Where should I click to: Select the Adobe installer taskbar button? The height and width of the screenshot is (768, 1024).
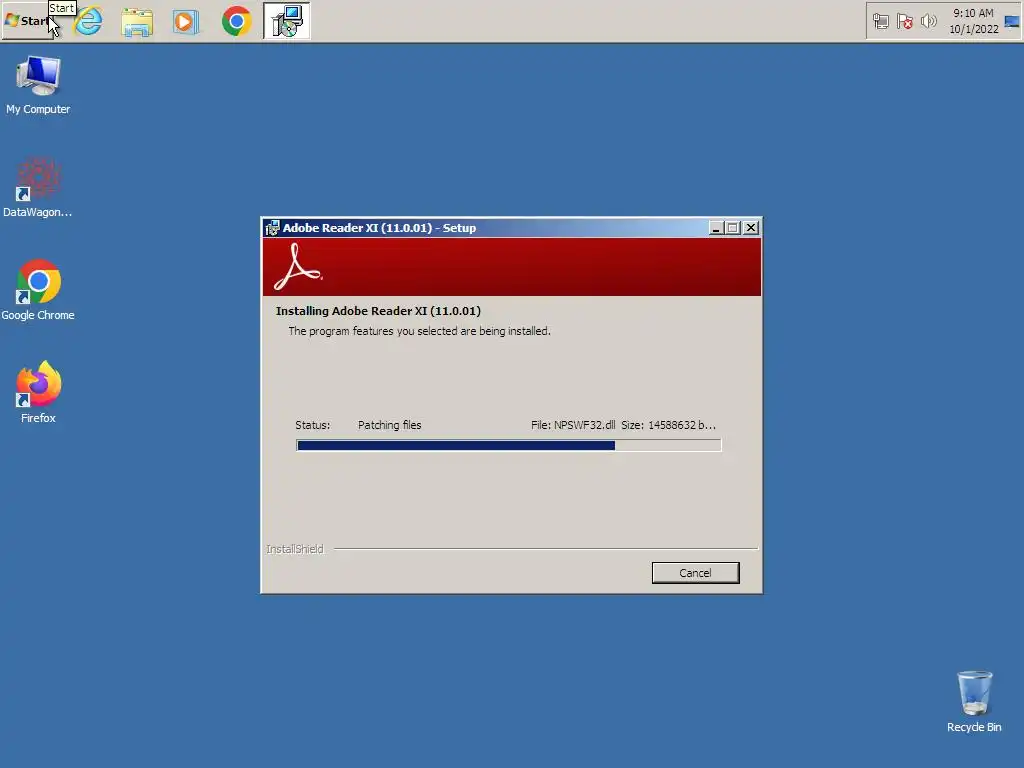click(x=287, y=21)
